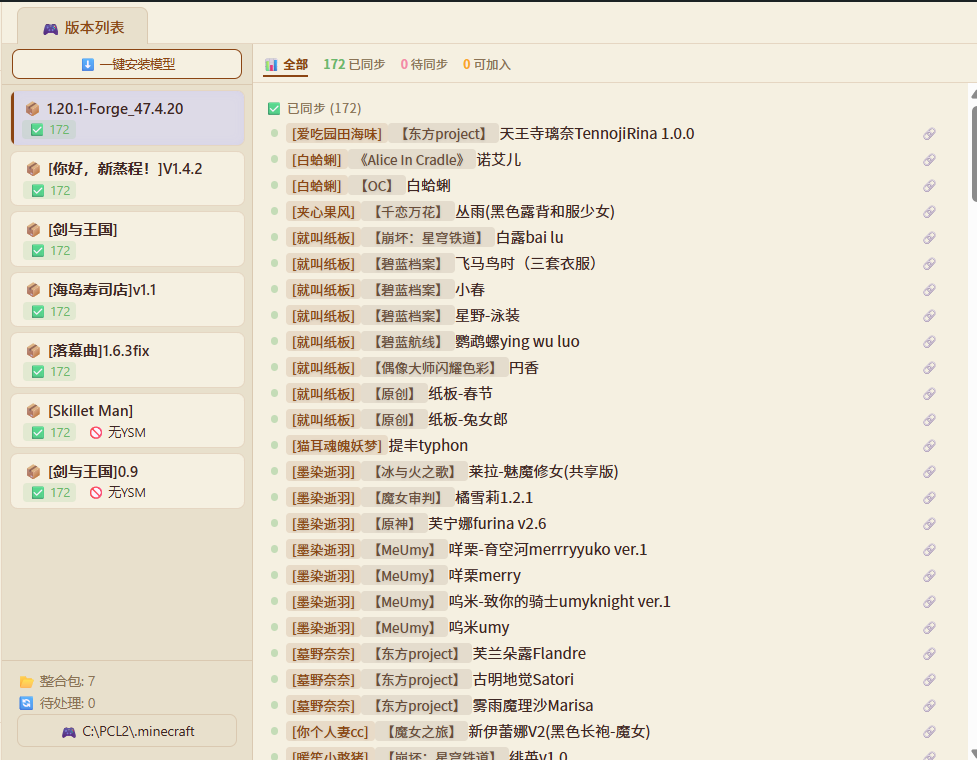This screenshot has height=760, width=977.
Task: Open the 版本列表 tab
Action: point(83,27)
